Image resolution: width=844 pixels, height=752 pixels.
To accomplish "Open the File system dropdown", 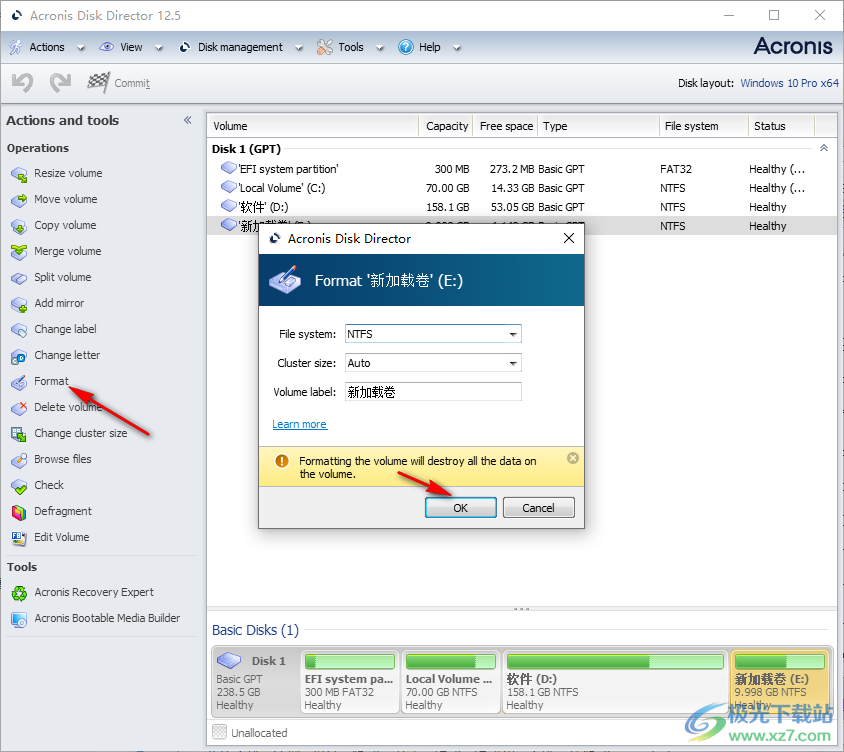I will coord(514,334).
